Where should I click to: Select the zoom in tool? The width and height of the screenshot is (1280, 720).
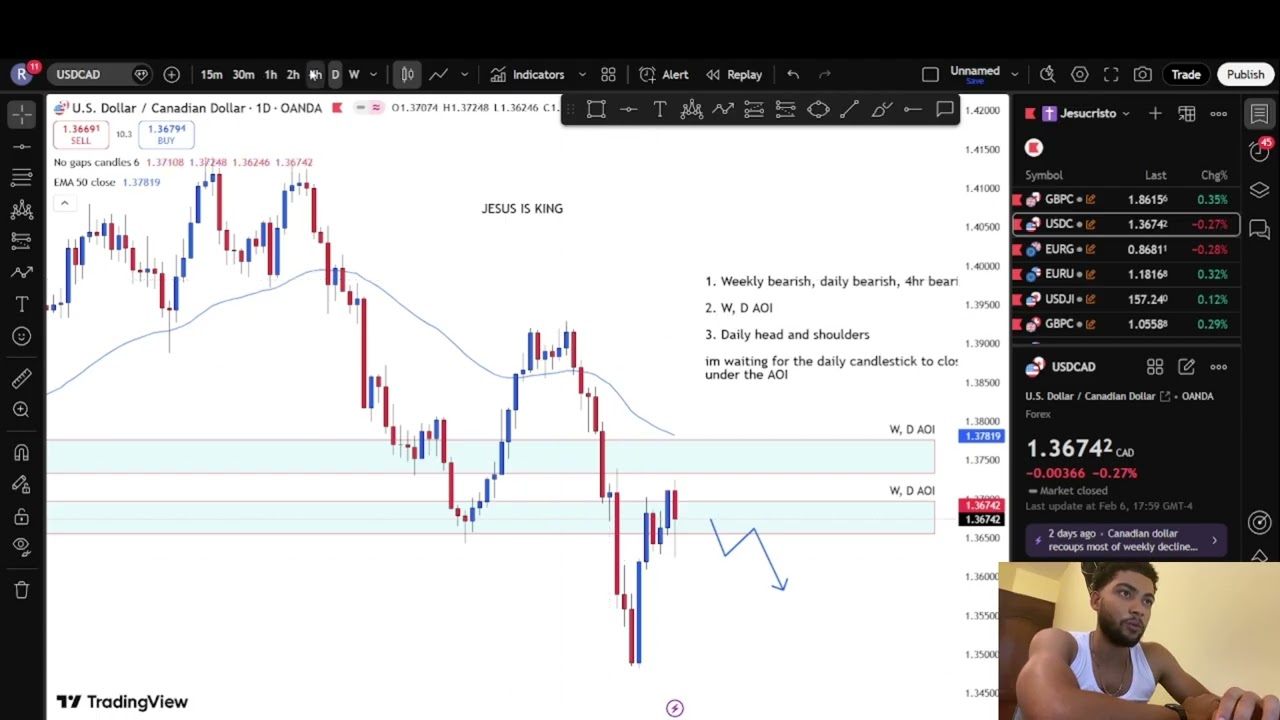pos(22,410)
